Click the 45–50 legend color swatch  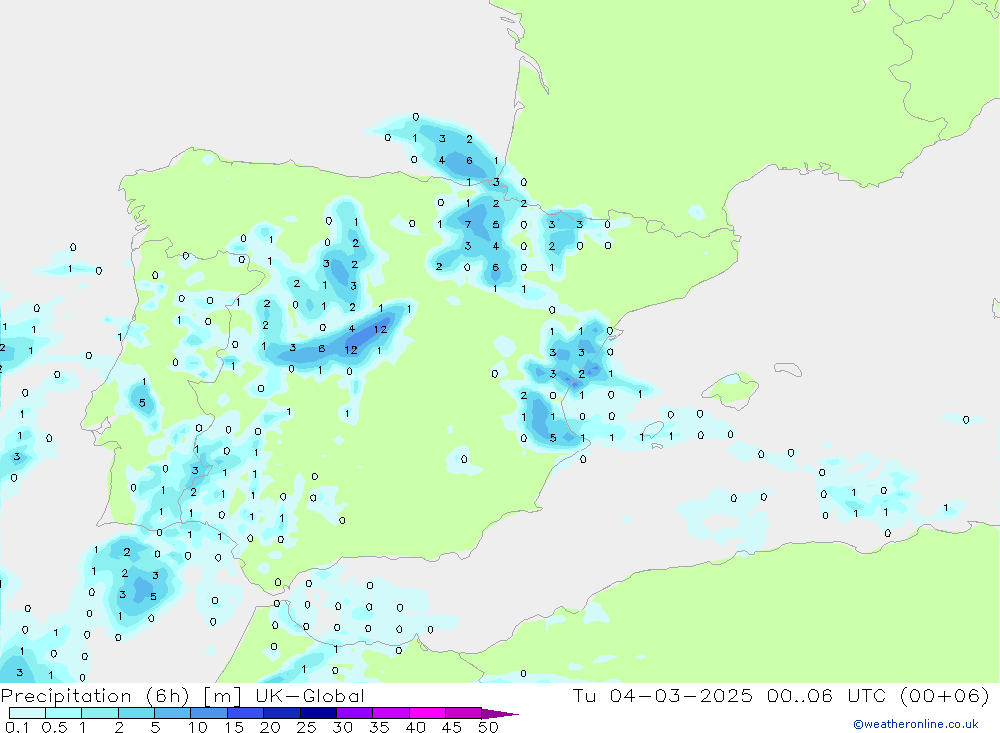tap(464, 713)
